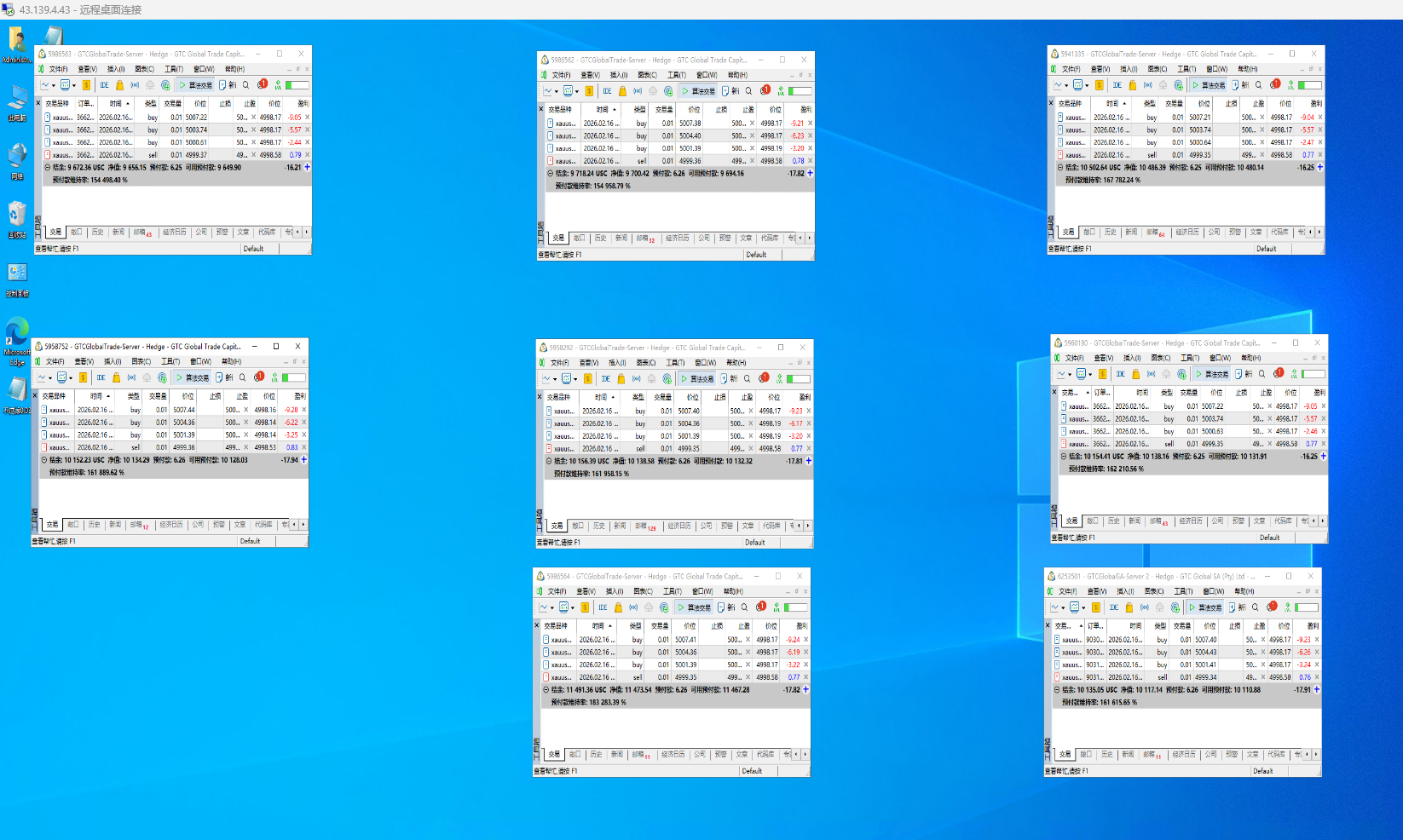This screenshot has width=1403, height=840.
Task: Click the signals icon in account 5958752 toolbar
Action: click(131, 377)
